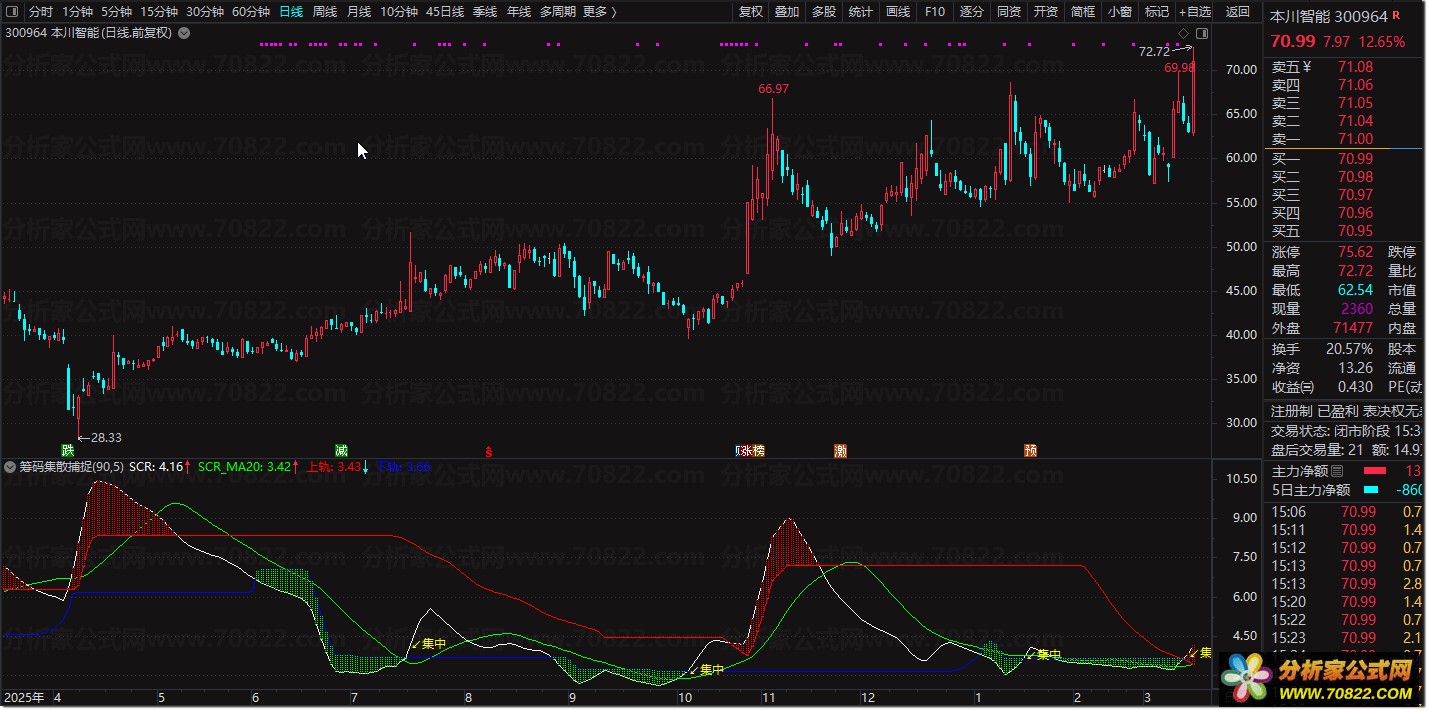The width and height of the screenshot is (1429, 710).
Task: Switch to the 周线 weekly tab
Action: (325, 12)
